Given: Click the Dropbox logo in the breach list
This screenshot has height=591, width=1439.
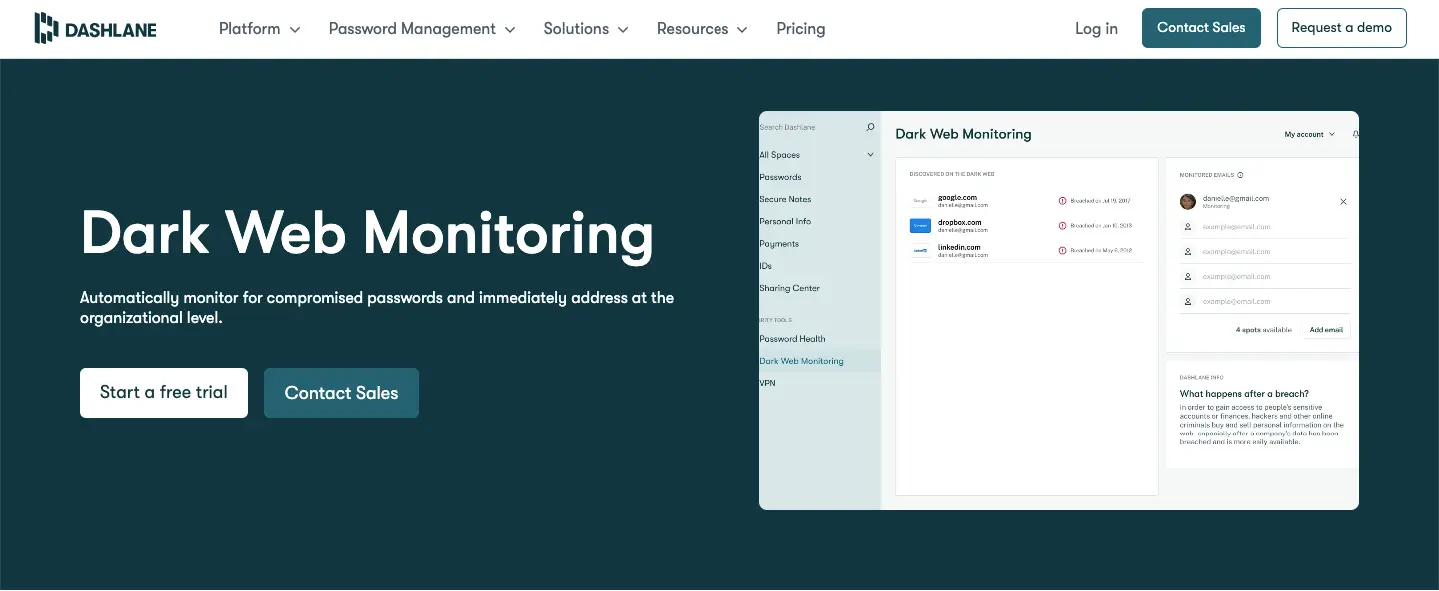Looking at the screenshot, I should coord(920,226).
